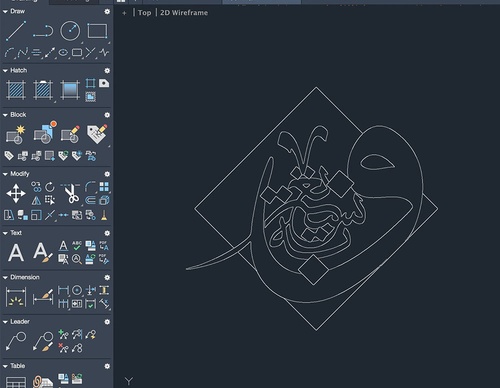Collapse the Block section

tap(5, 115)
